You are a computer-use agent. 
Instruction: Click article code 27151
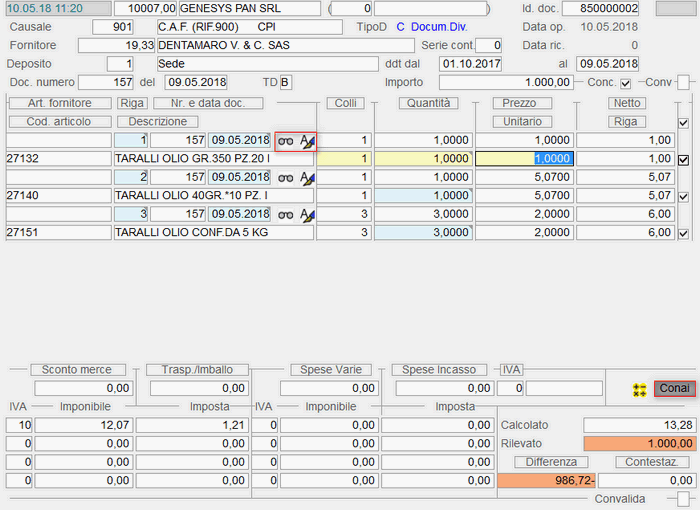[x=58, y=233]
